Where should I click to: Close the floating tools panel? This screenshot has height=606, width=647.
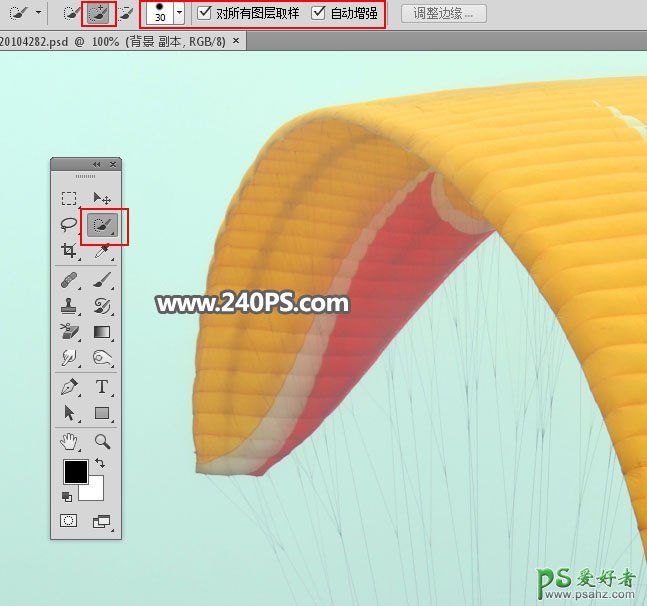pyautogui.click(x=113, y=164)
